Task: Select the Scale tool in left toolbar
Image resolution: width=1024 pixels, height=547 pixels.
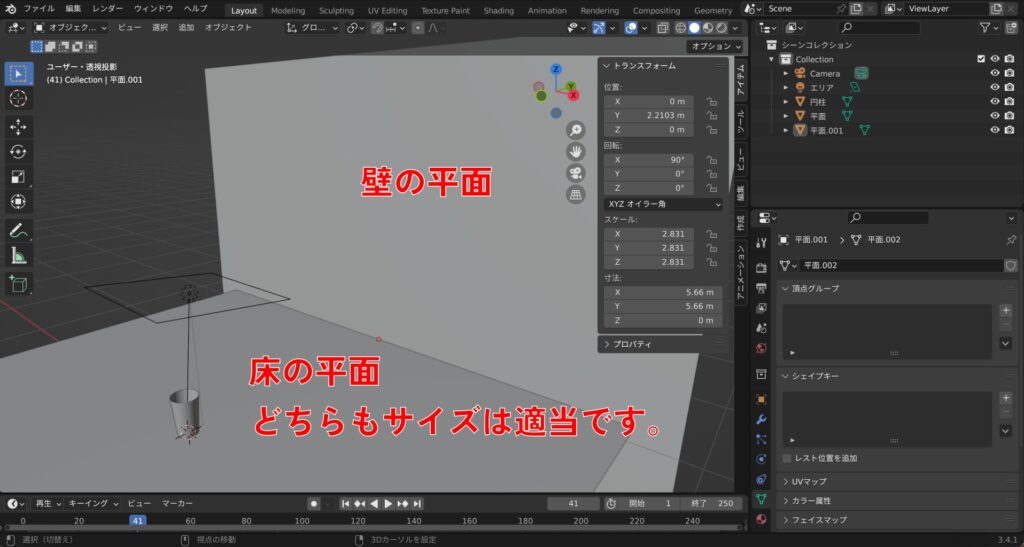Action: pos(19,177)
